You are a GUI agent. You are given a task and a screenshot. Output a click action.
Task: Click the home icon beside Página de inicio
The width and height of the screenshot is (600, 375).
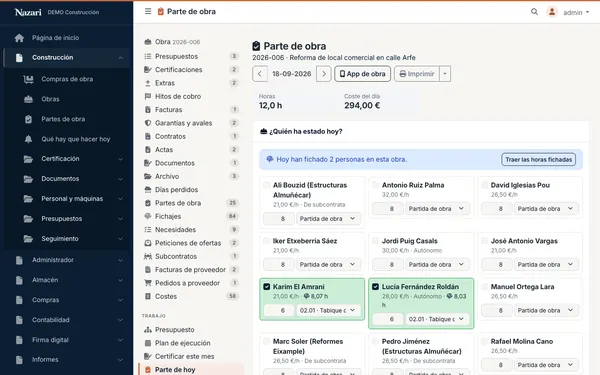pyautogui.click(x=19, y=38)
